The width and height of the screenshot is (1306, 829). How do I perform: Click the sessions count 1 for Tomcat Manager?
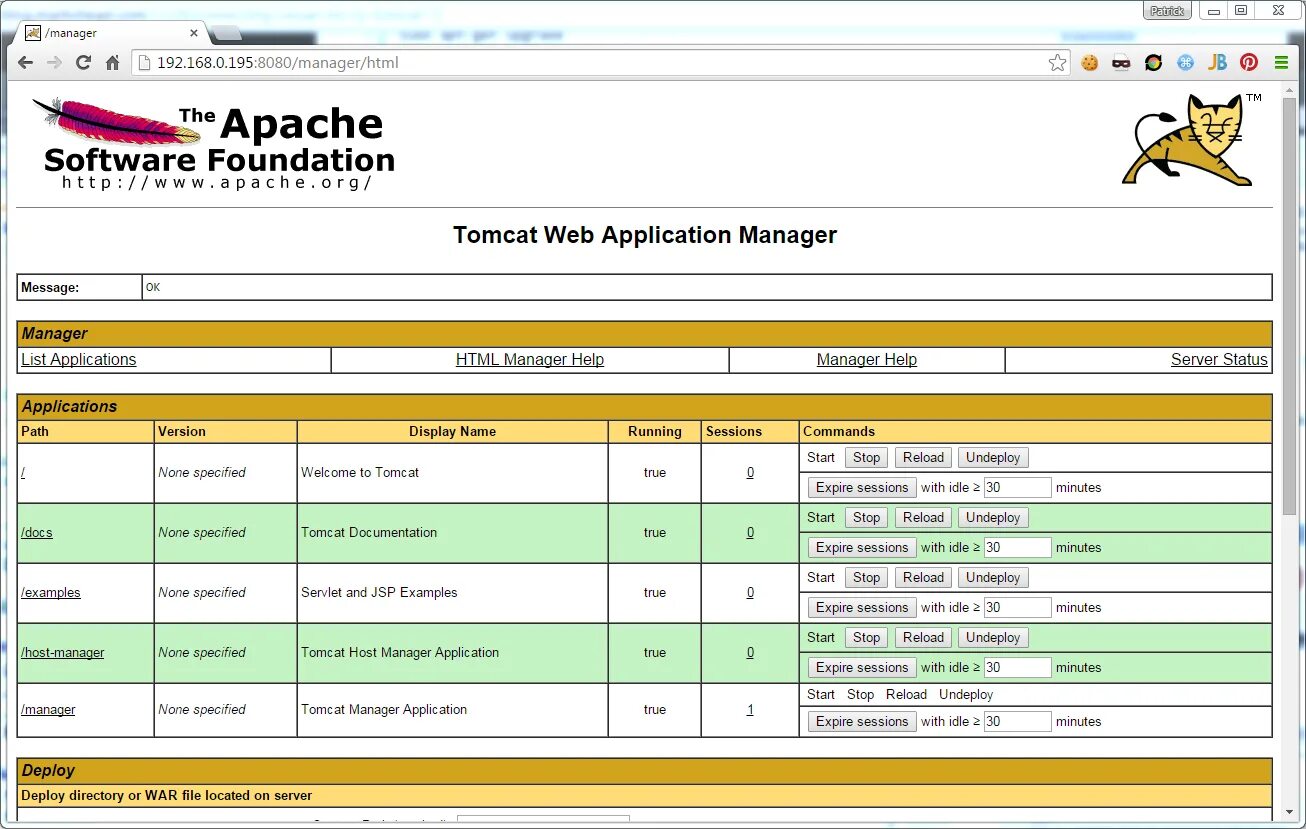[x=750, y=709]
